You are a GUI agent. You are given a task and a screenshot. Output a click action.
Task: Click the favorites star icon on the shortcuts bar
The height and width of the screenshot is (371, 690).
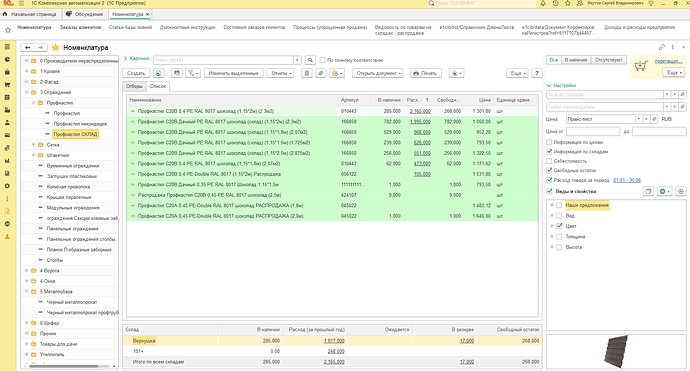(7, 30)
